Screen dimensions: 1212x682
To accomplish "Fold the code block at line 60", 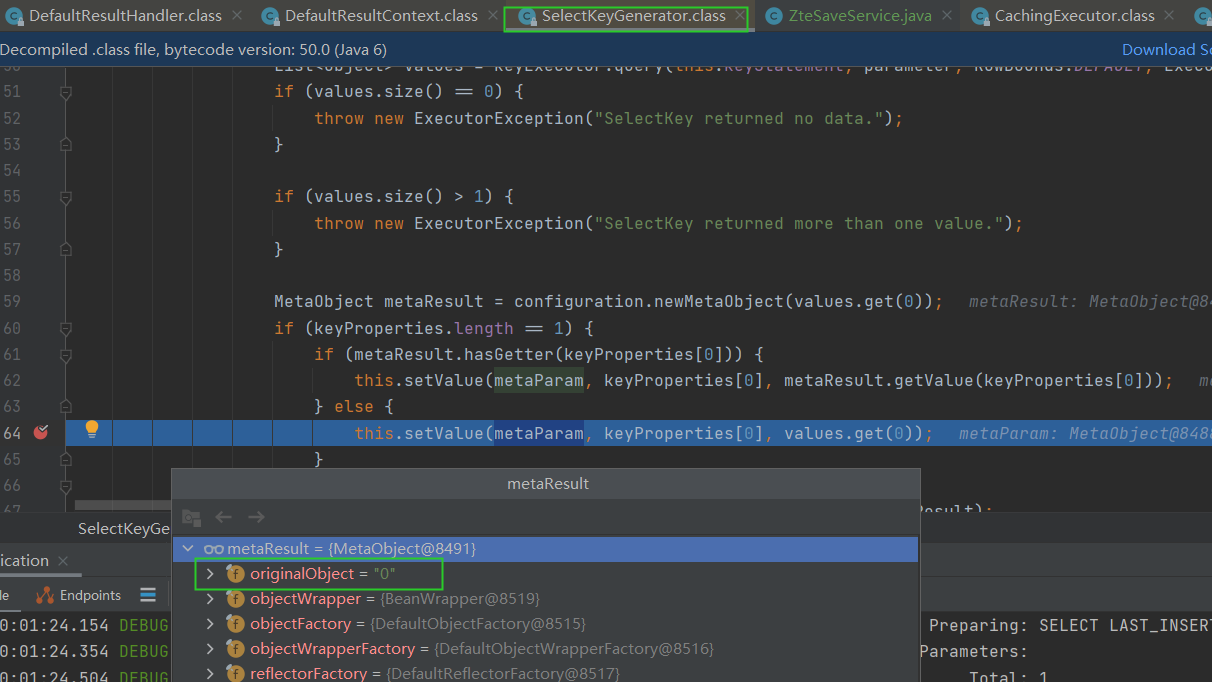I will (66, 328).
